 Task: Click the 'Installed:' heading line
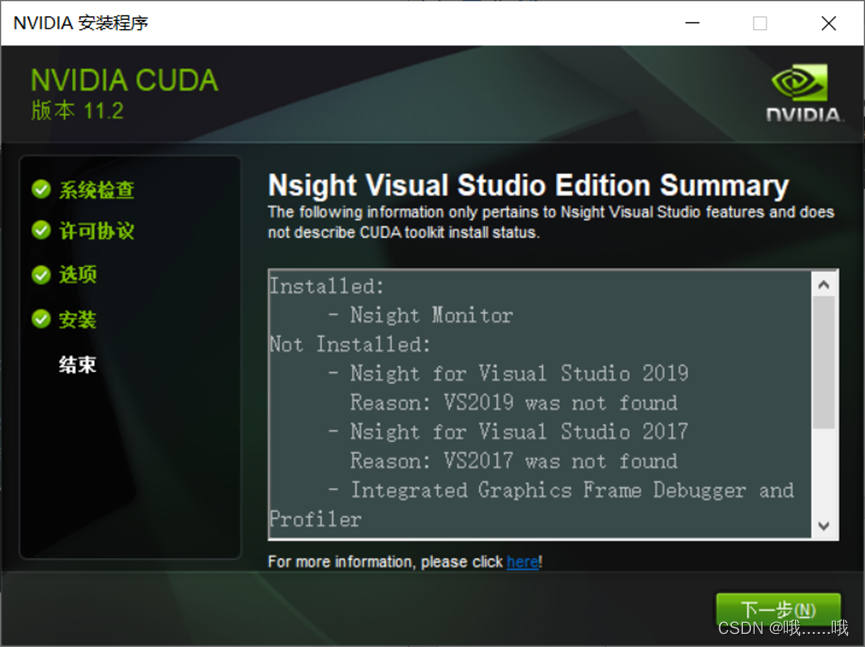pos(327,286)
